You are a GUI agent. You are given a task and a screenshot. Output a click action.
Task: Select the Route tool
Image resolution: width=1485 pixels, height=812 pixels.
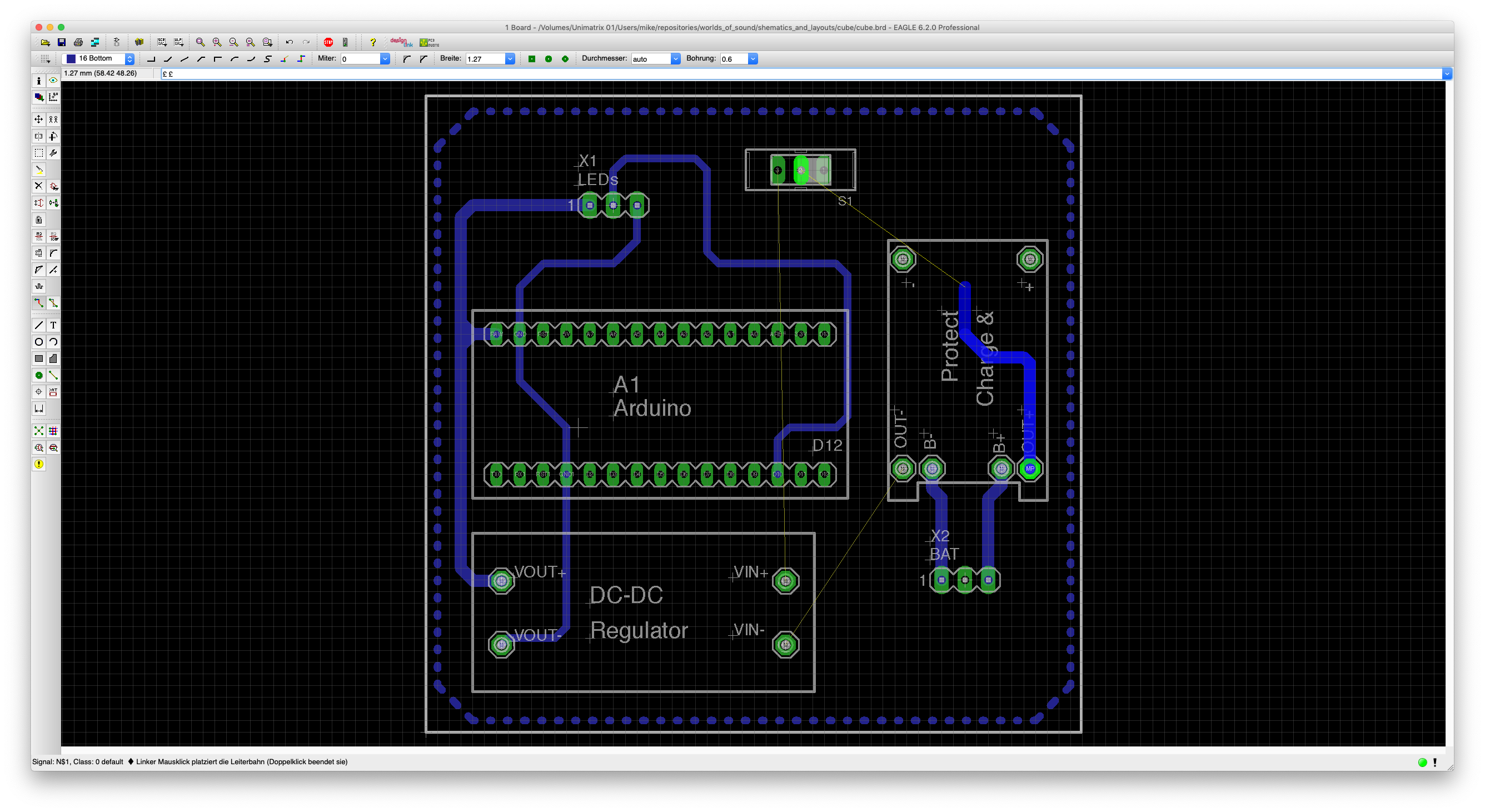pyautogui.click(x=38, y=302)
